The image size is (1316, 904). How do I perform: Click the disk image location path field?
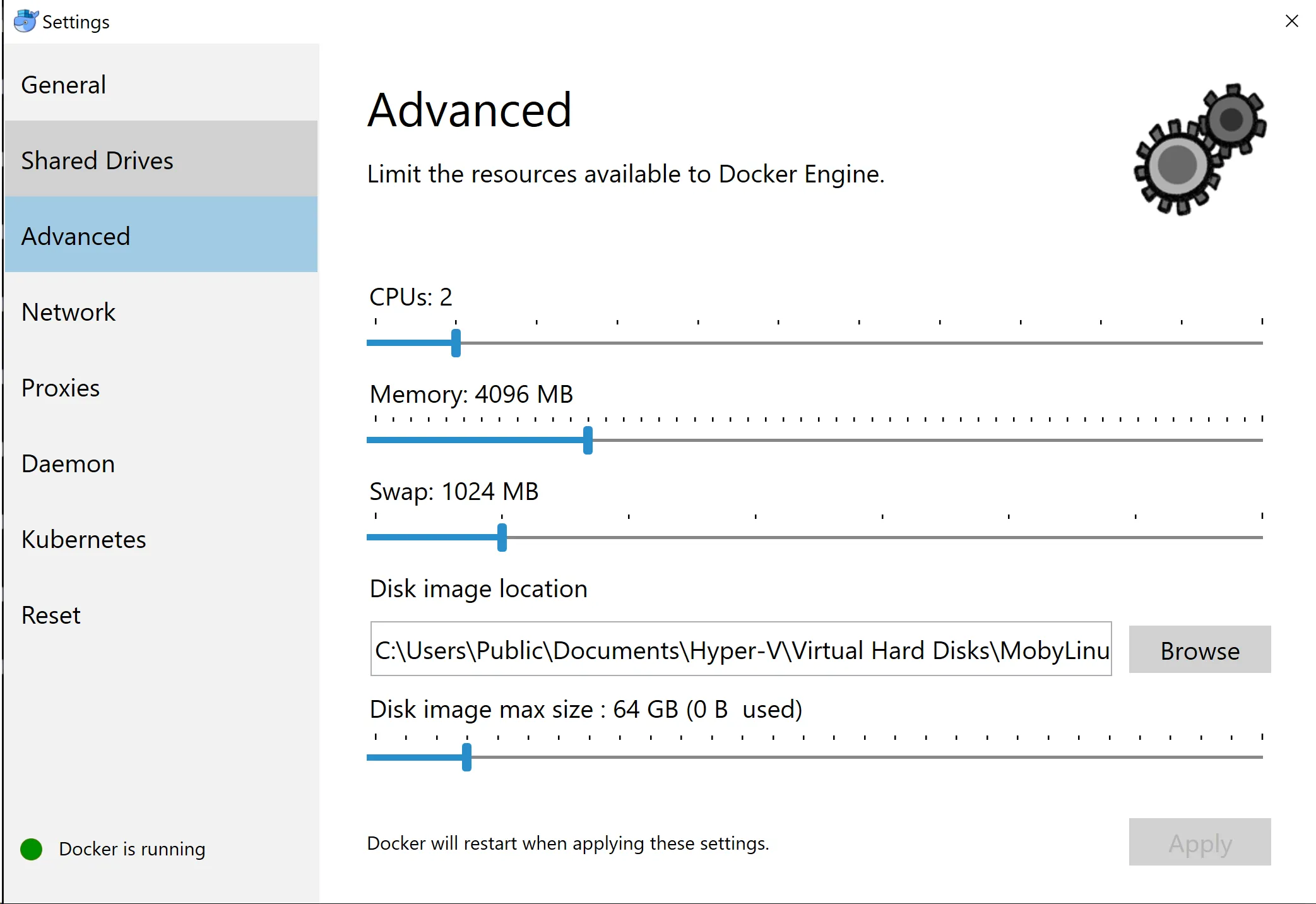740,650
